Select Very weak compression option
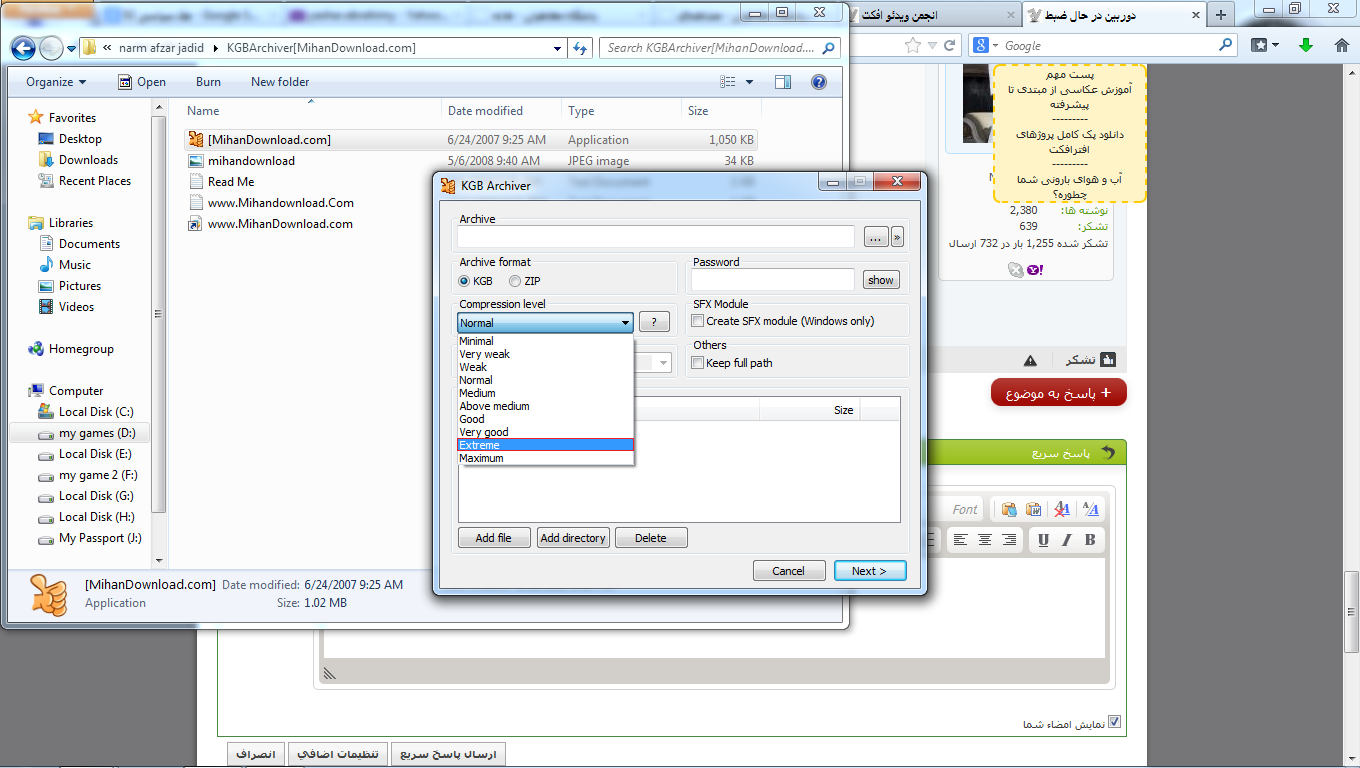Viewport: 1360px width, 768px height. coord(545,354)
